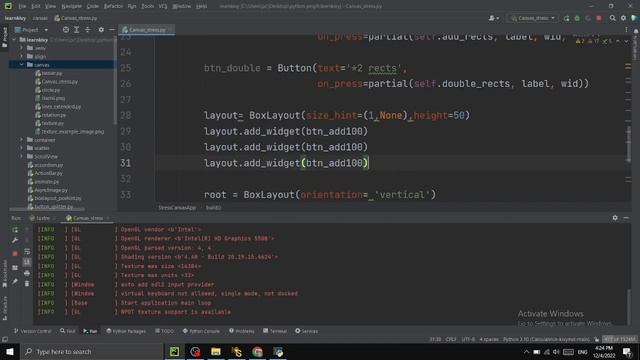This screenshot has width=640, height=360.
Task: Open the TODO tool window
Action: [164, 331]
